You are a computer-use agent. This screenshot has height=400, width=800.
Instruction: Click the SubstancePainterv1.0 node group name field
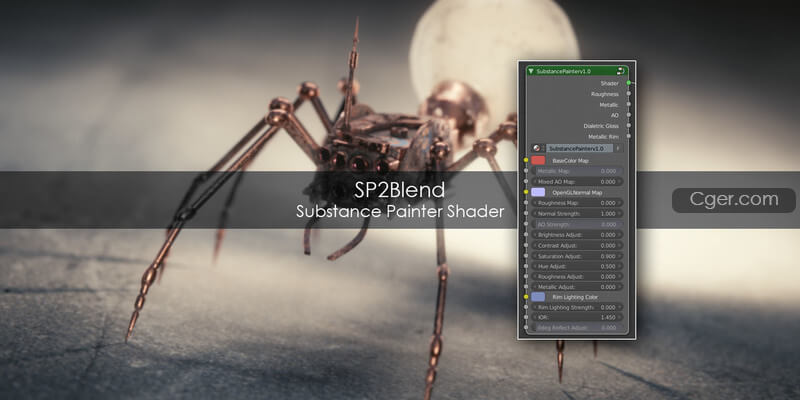coord(579,148)
